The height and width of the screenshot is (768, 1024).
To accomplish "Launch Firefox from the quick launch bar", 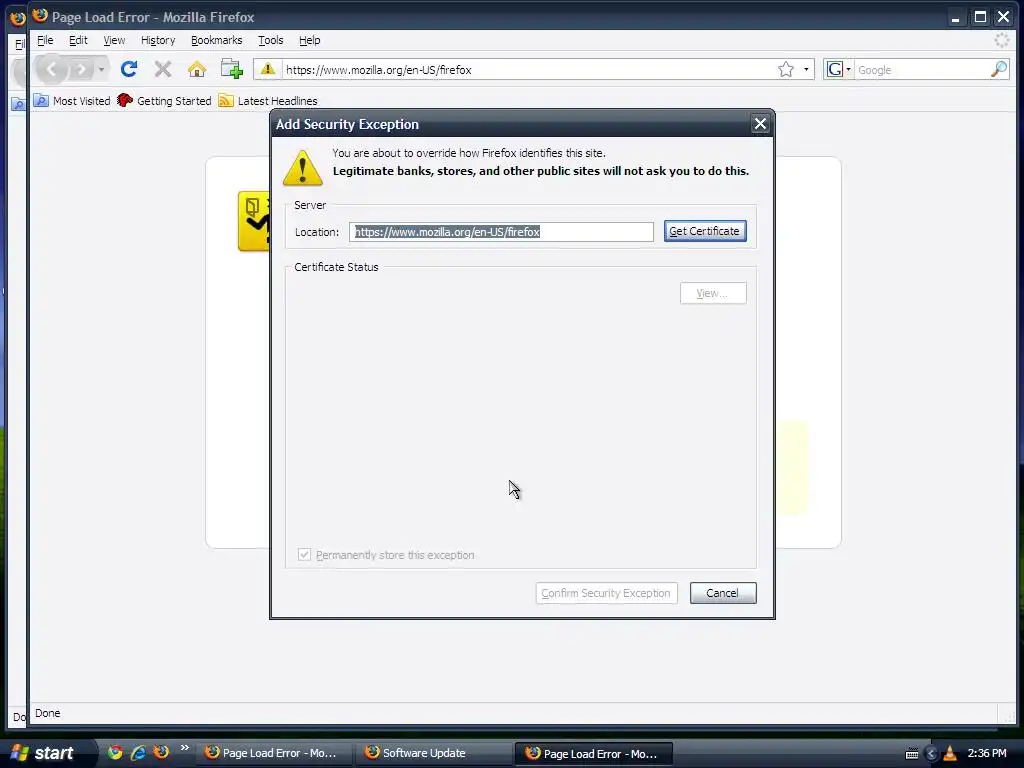I will pos(161,752).
